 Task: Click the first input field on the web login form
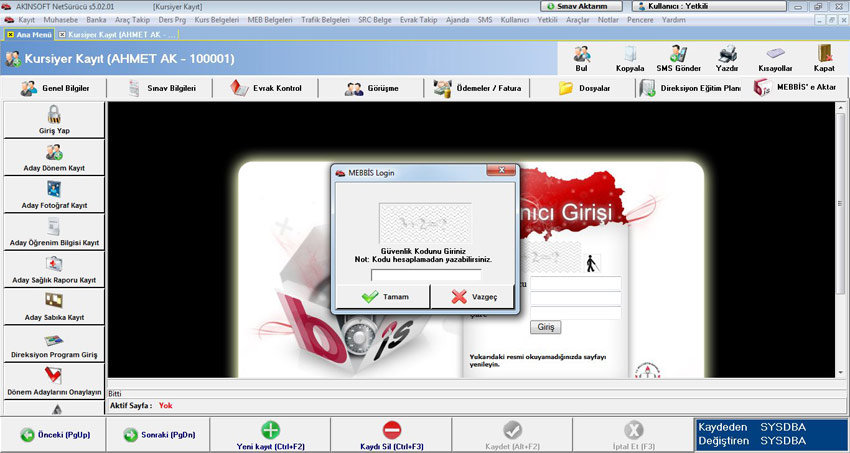click(x=576, y=283)
